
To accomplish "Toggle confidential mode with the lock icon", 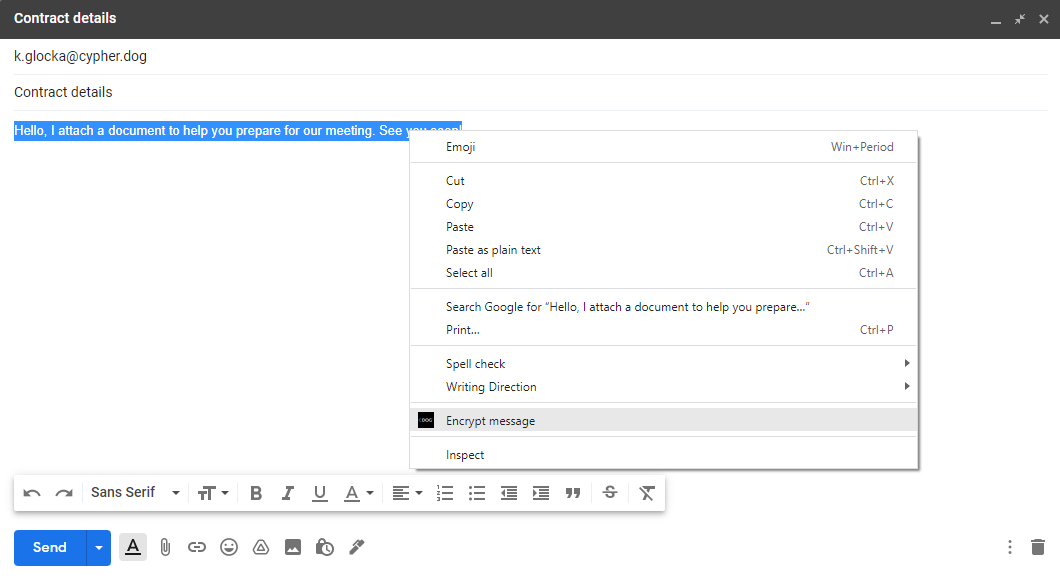I will click(x=325, y=547).
